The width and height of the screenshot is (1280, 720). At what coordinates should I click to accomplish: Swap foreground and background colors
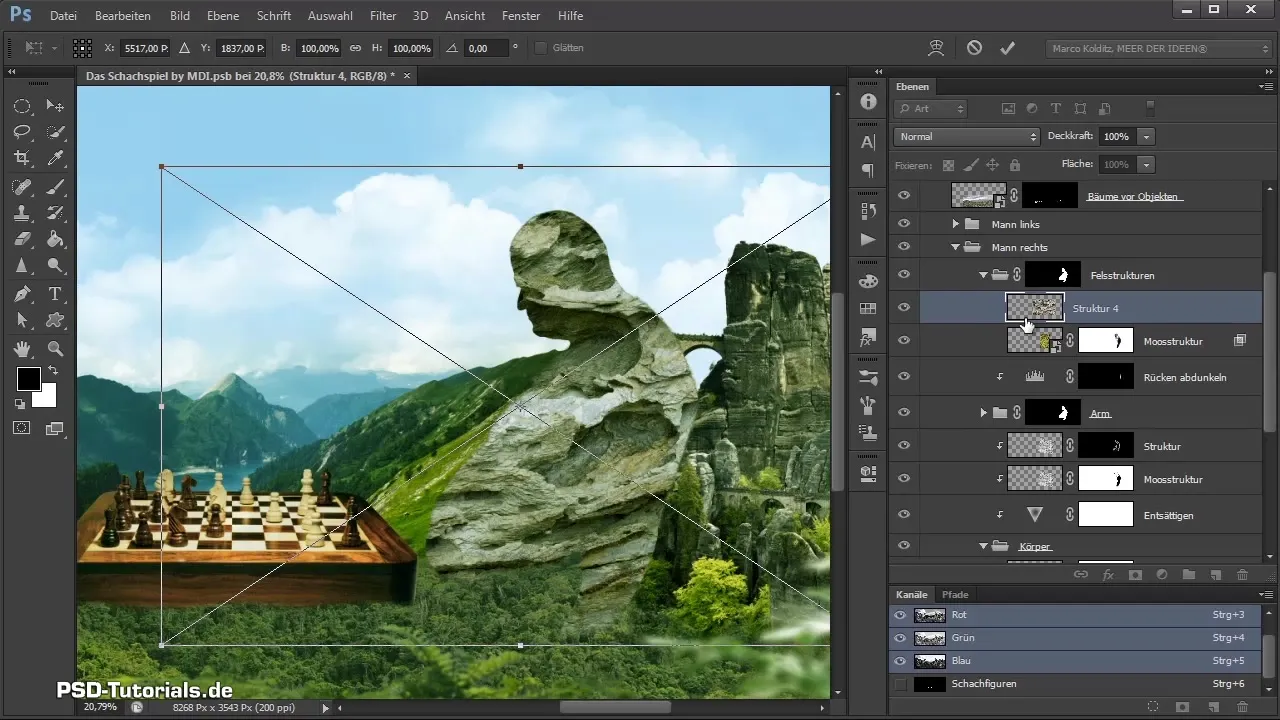tap(52, 371)
